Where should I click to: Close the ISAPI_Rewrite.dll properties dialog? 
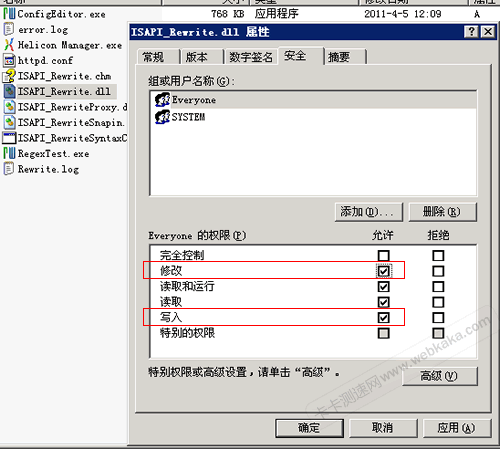(488, 32)
